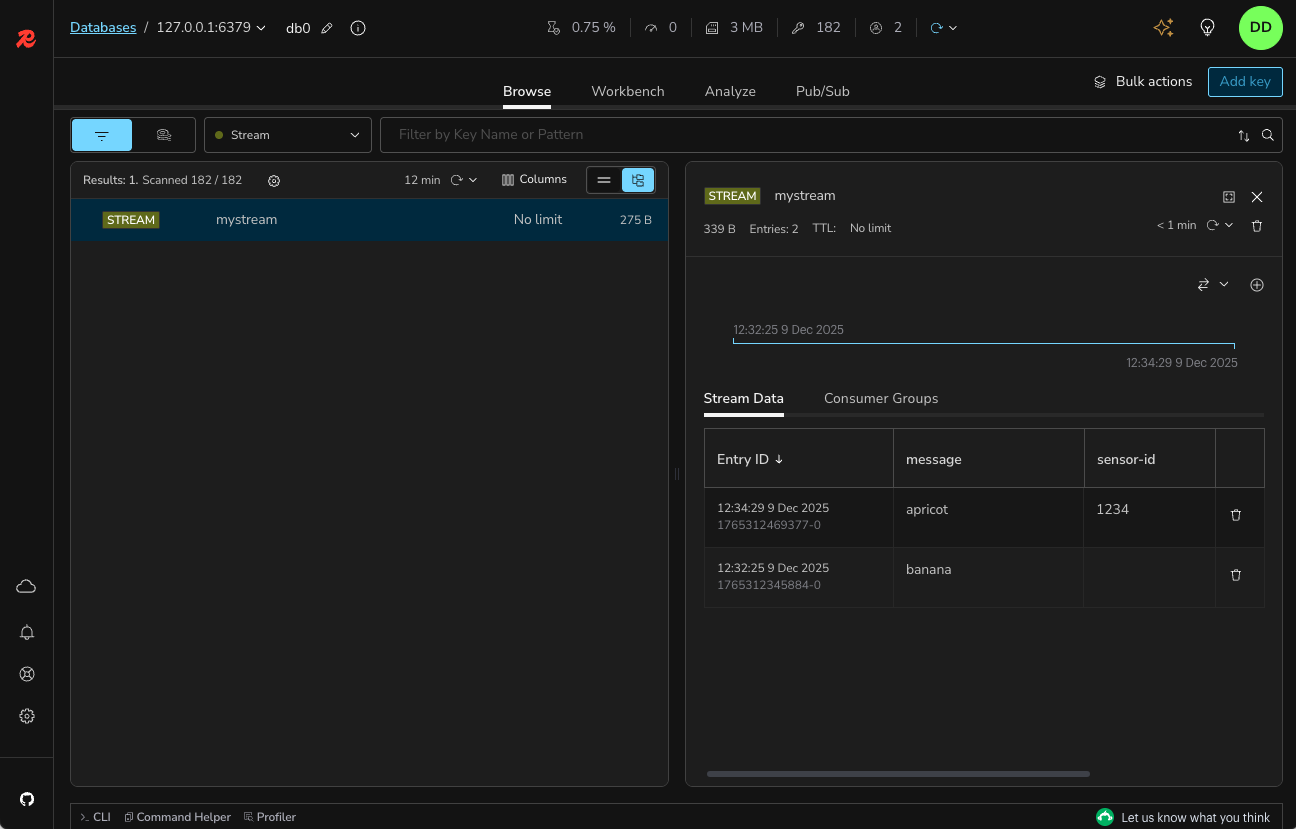Delete the apricot stream entry
The width and height of the screenshot is (1296, 829).
[1235, 515]
